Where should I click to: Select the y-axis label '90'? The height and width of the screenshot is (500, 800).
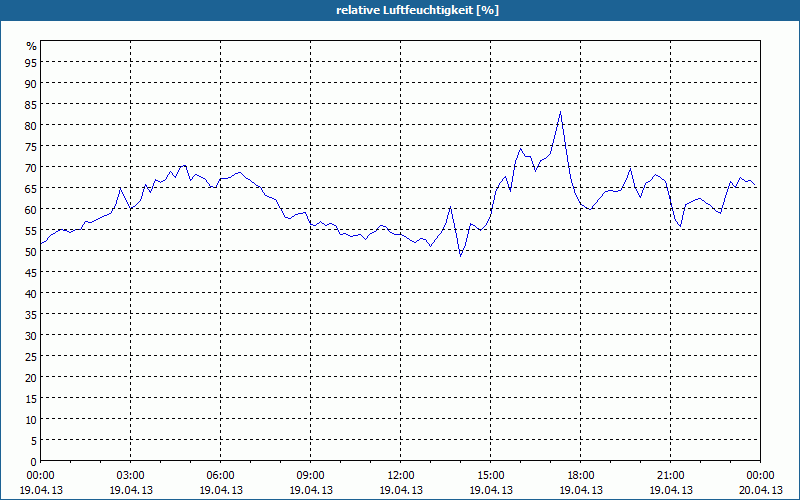coord(31,83)
